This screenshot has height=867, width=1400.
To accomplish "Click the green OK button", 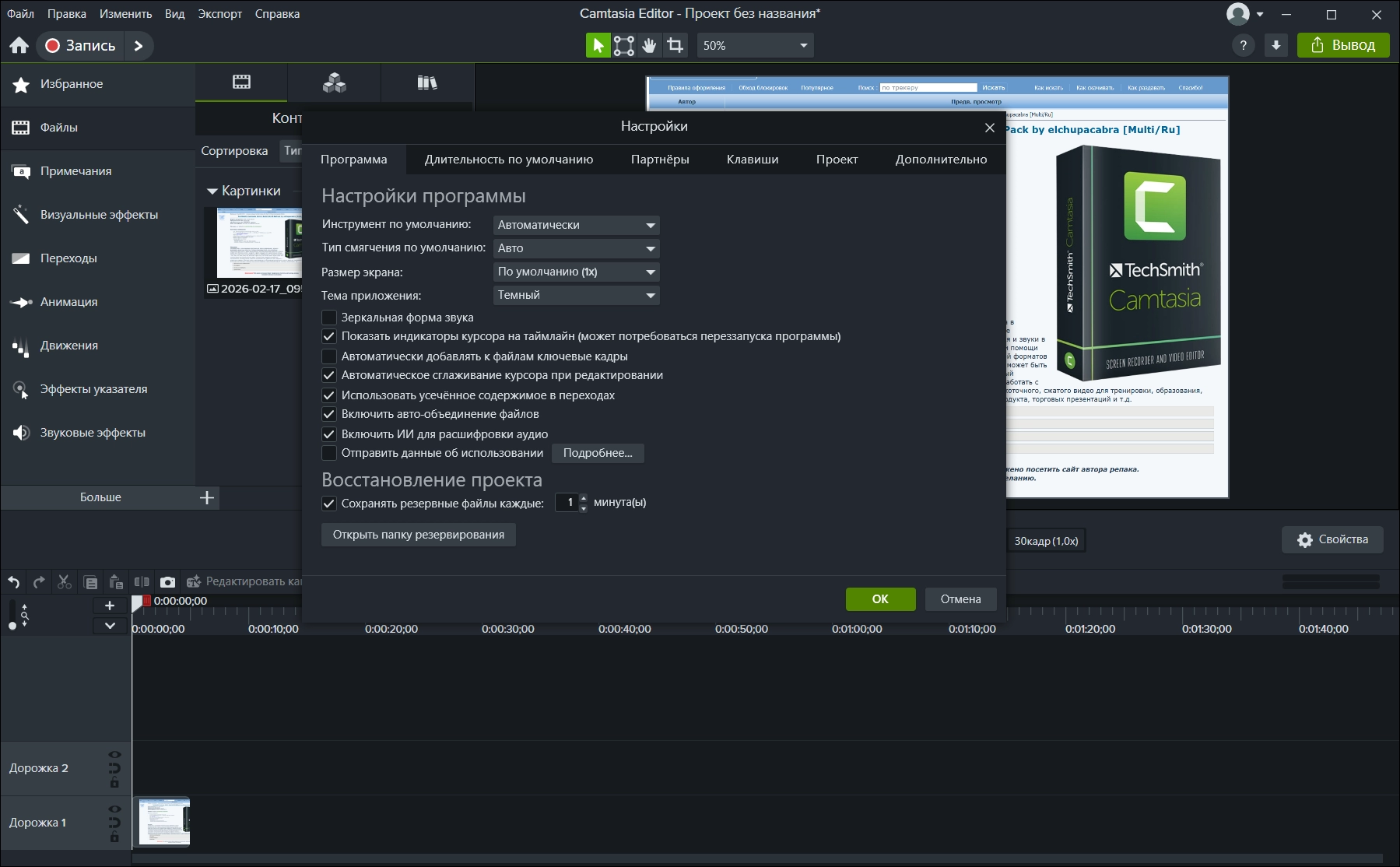I will [x=880, y=599].
